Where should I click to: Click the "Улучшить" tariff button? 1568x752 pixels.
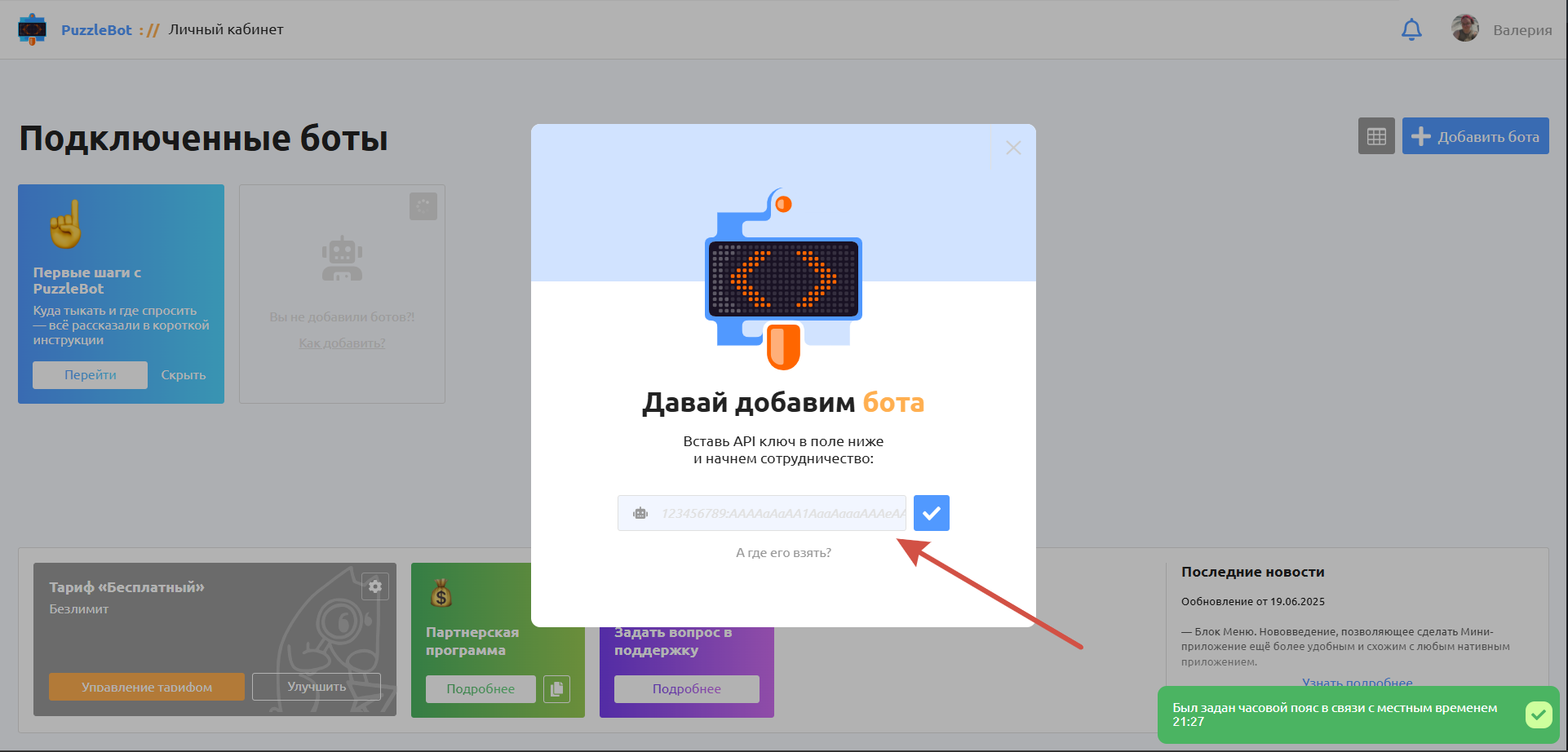point(317,687)
